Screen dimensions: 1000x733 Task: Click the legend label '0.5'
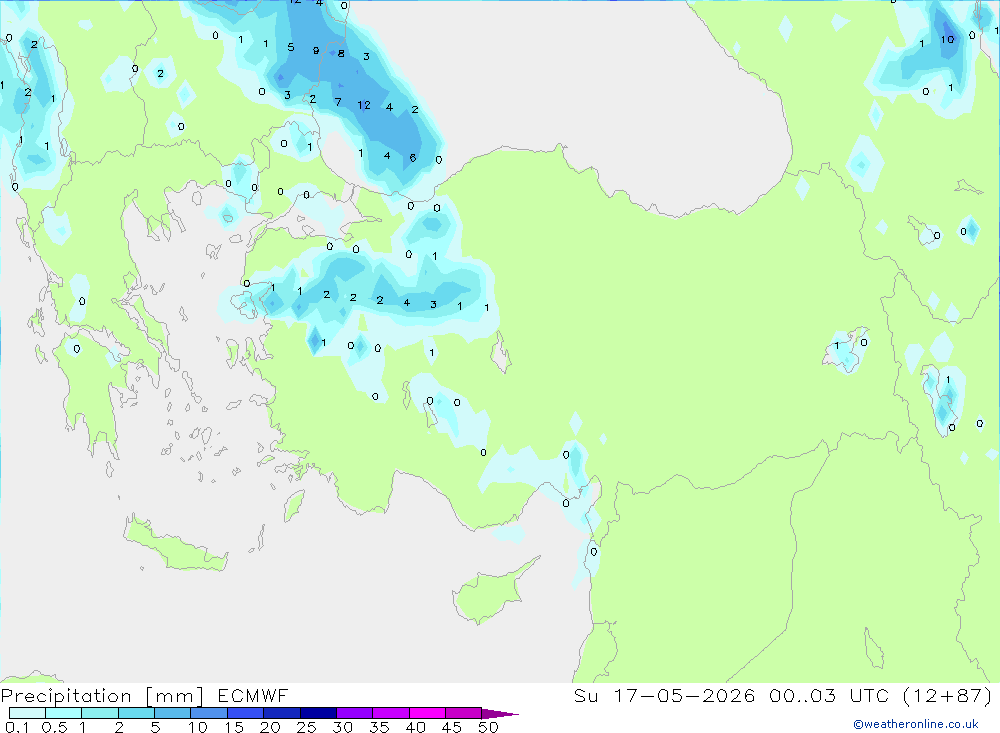(x=54, y=727)
